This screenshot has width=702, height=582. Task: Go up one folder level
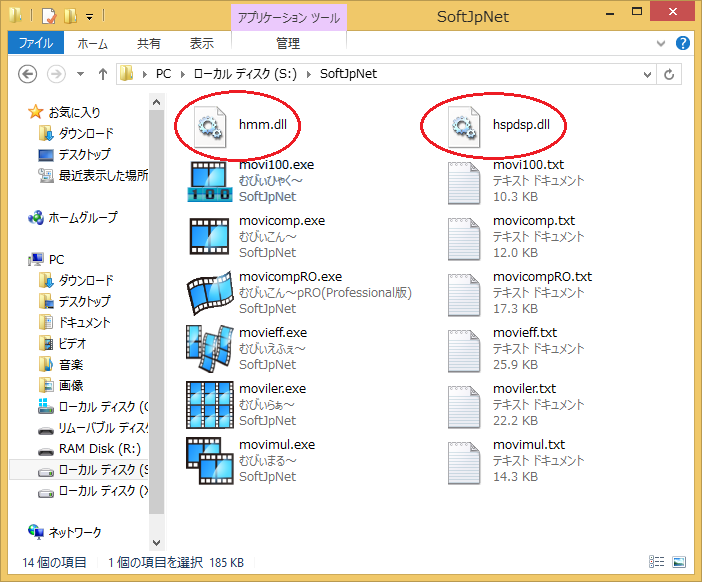click(x=103, y=74)
